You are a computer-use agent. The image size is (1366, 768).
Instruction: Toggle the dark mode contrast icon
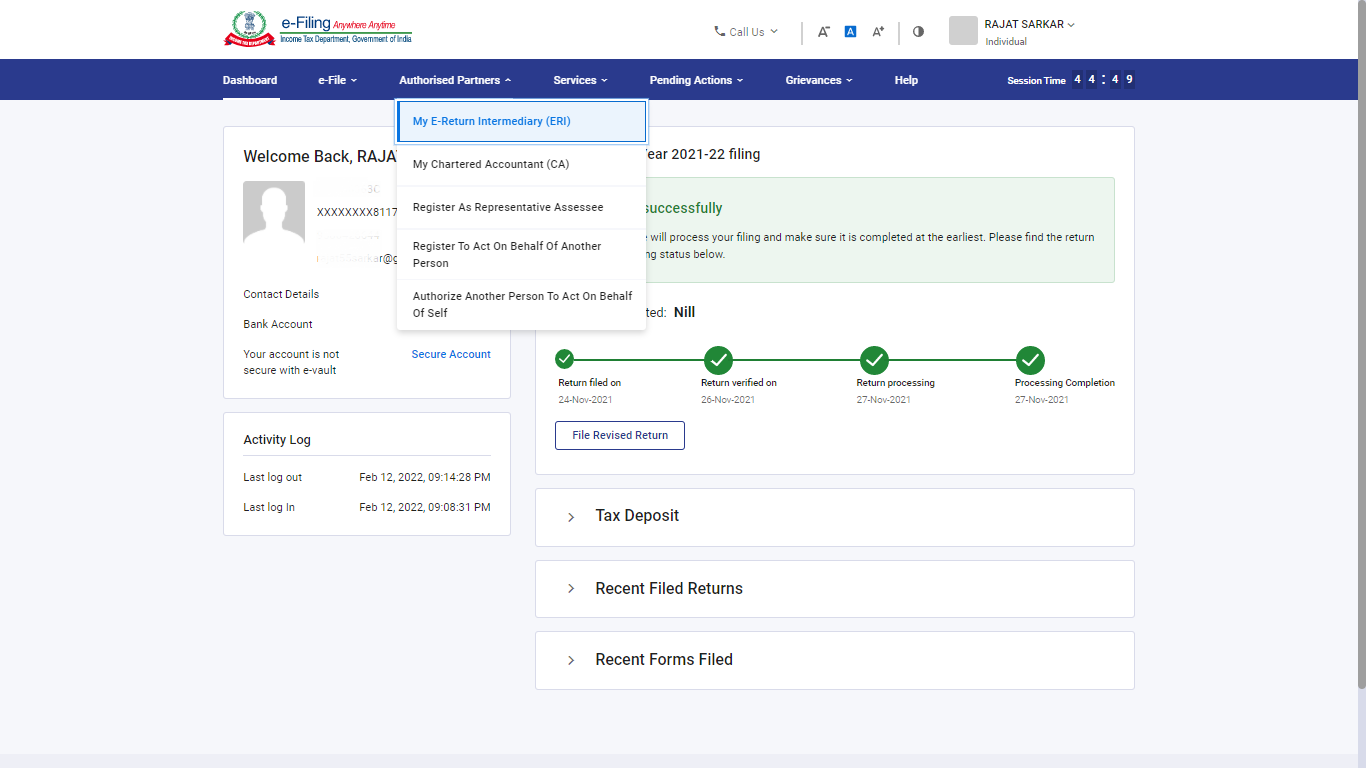pyautogui.click(x=918, y=31)
